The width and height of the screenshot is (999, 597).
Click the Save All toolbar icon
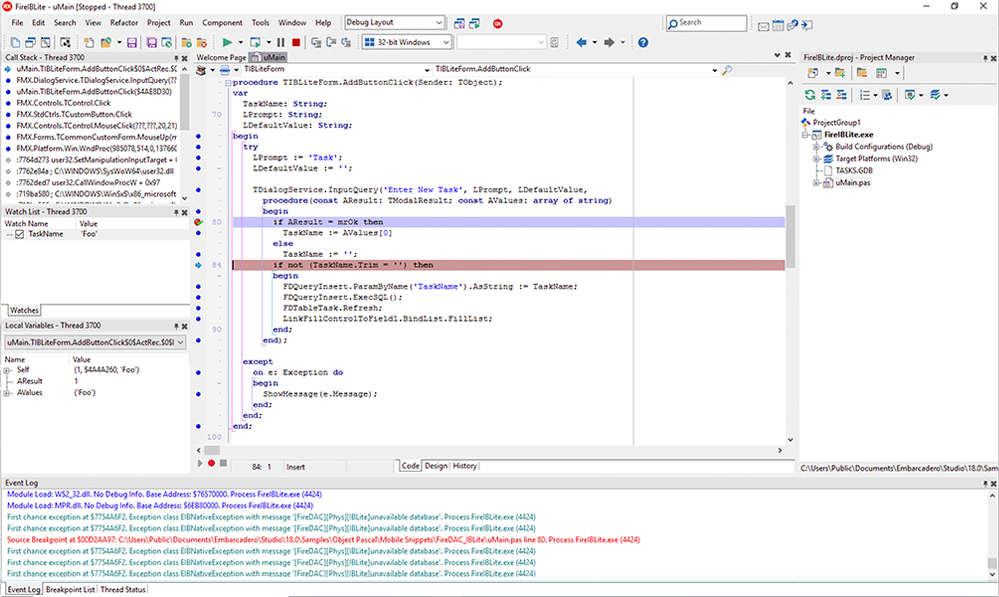click(152, 42)
